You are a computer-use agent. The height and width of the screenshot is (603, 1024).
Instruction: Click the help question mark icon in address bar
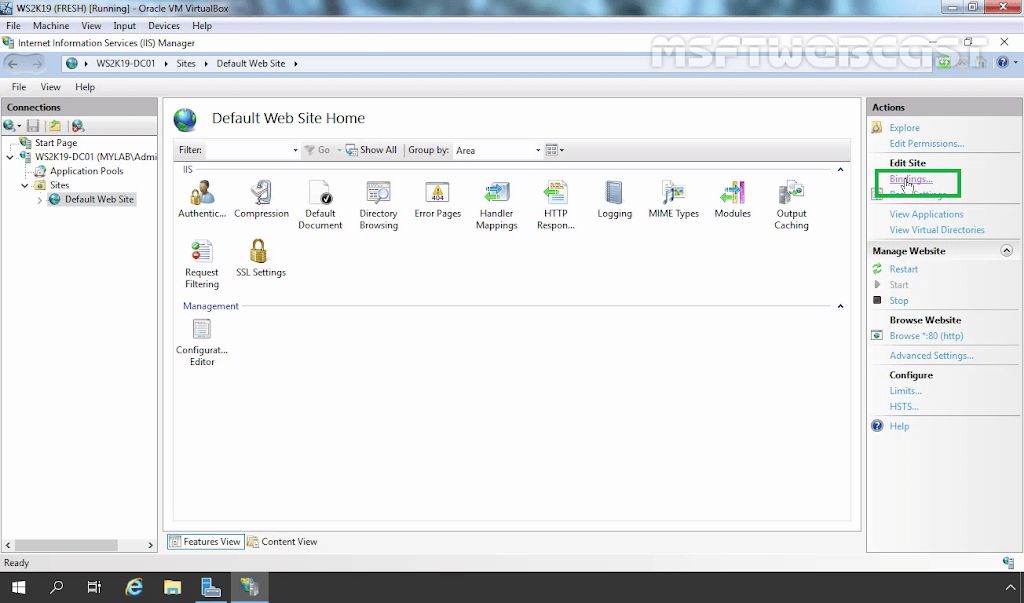(x=1002, y=63)
